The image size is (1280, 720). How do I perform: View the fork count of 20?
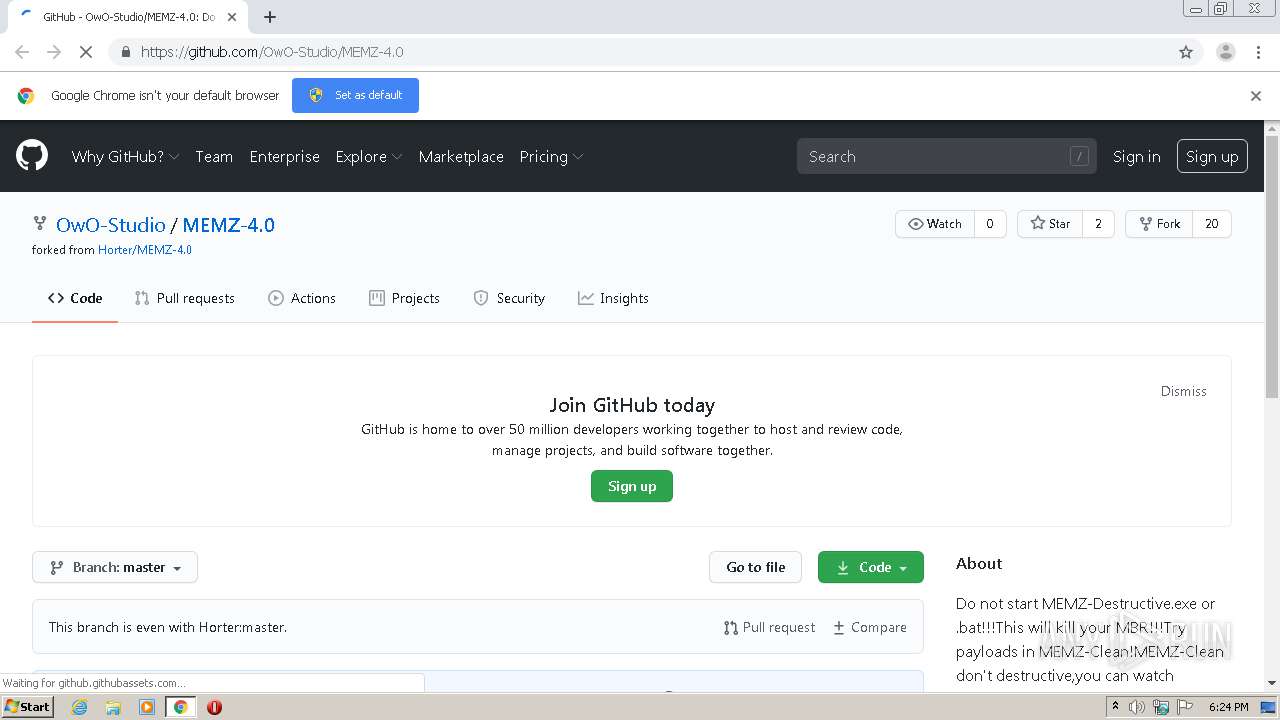point(1212,224)
